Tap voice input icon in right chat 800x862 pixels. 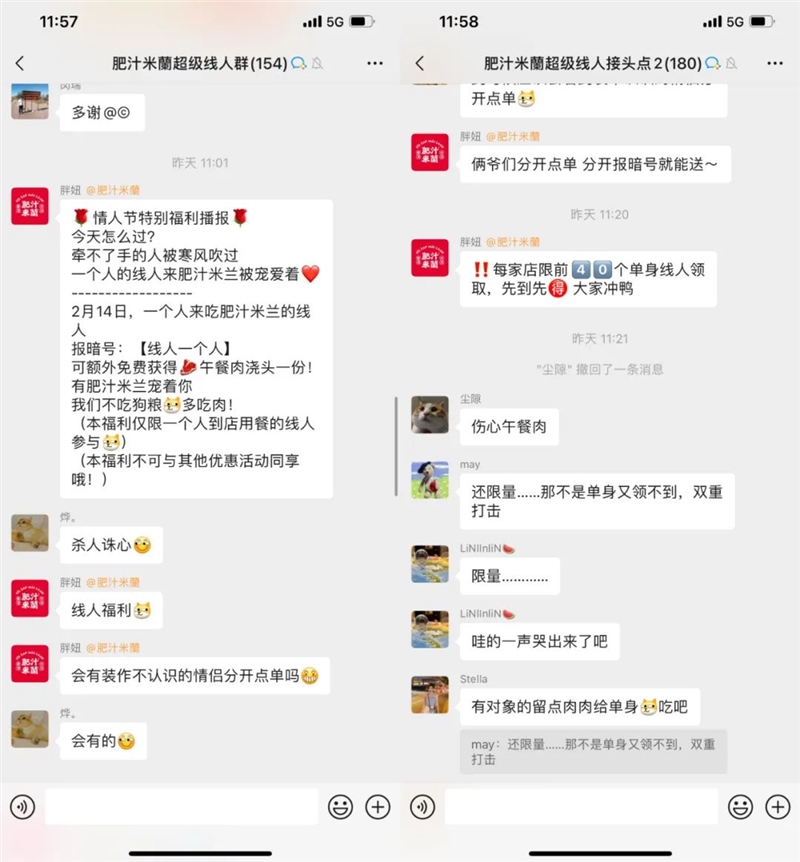pos(422,807)
